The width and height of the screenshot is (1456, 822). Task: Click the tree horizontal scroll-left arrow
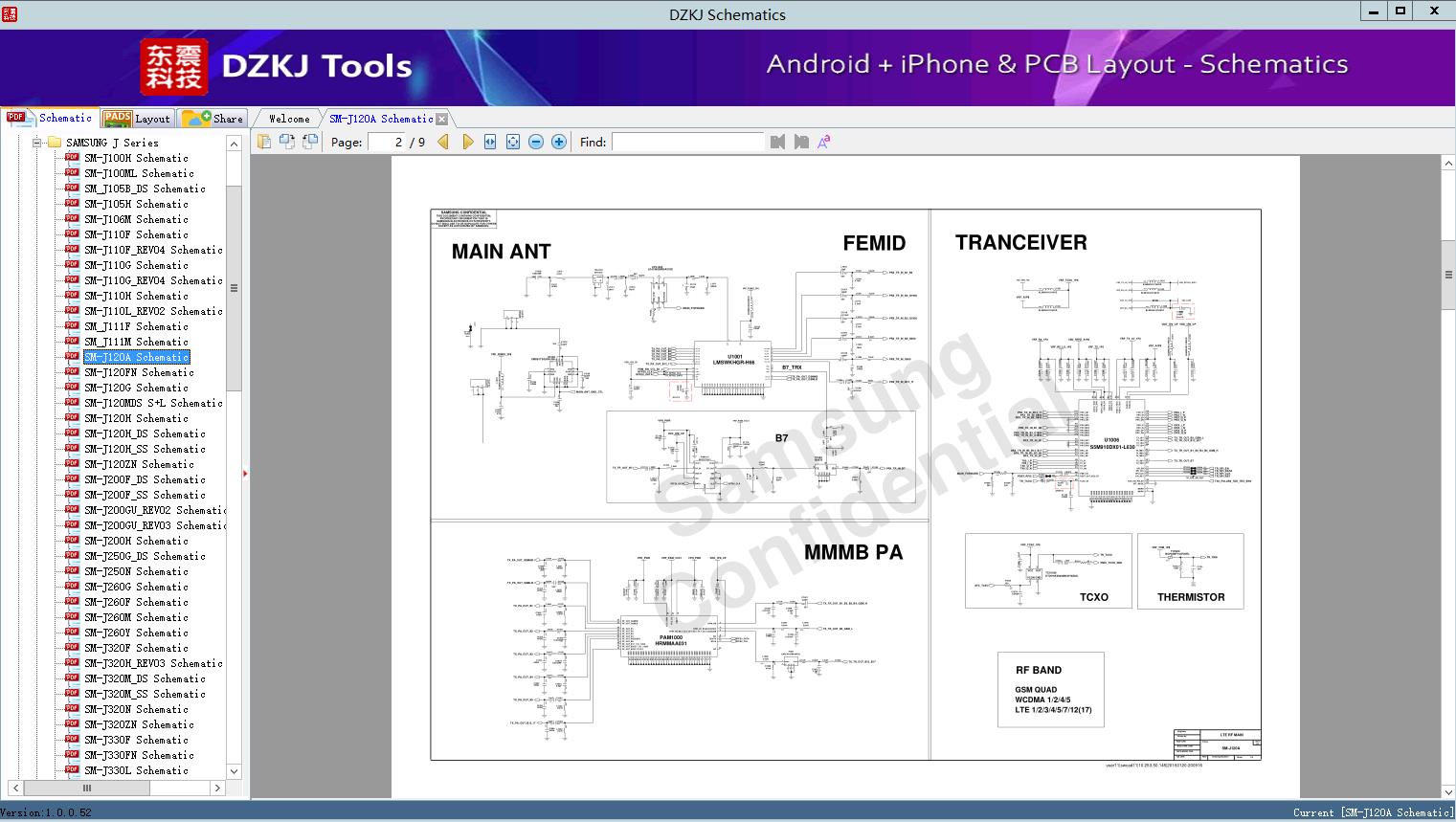point(15,788)
